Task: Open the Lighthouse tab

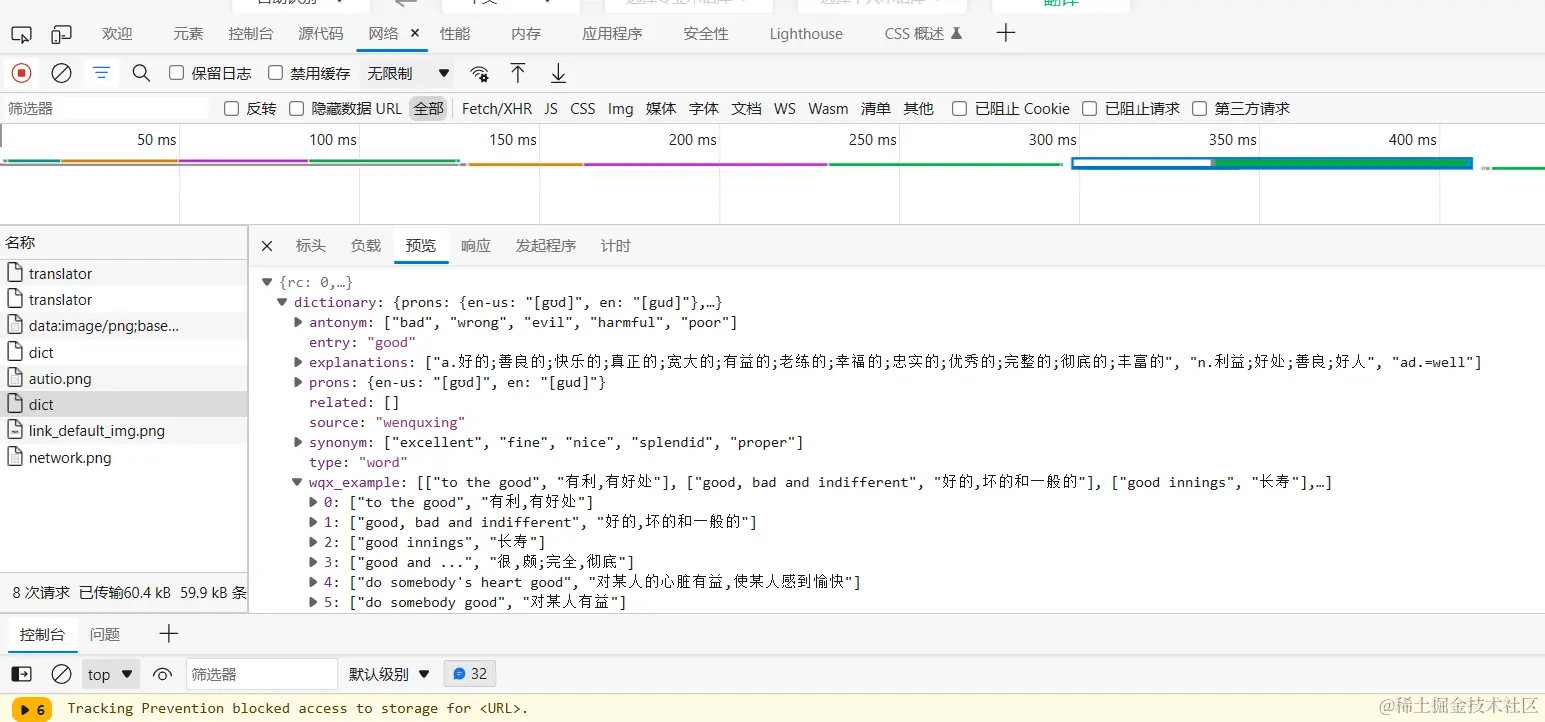Action: tap(806, 34)
